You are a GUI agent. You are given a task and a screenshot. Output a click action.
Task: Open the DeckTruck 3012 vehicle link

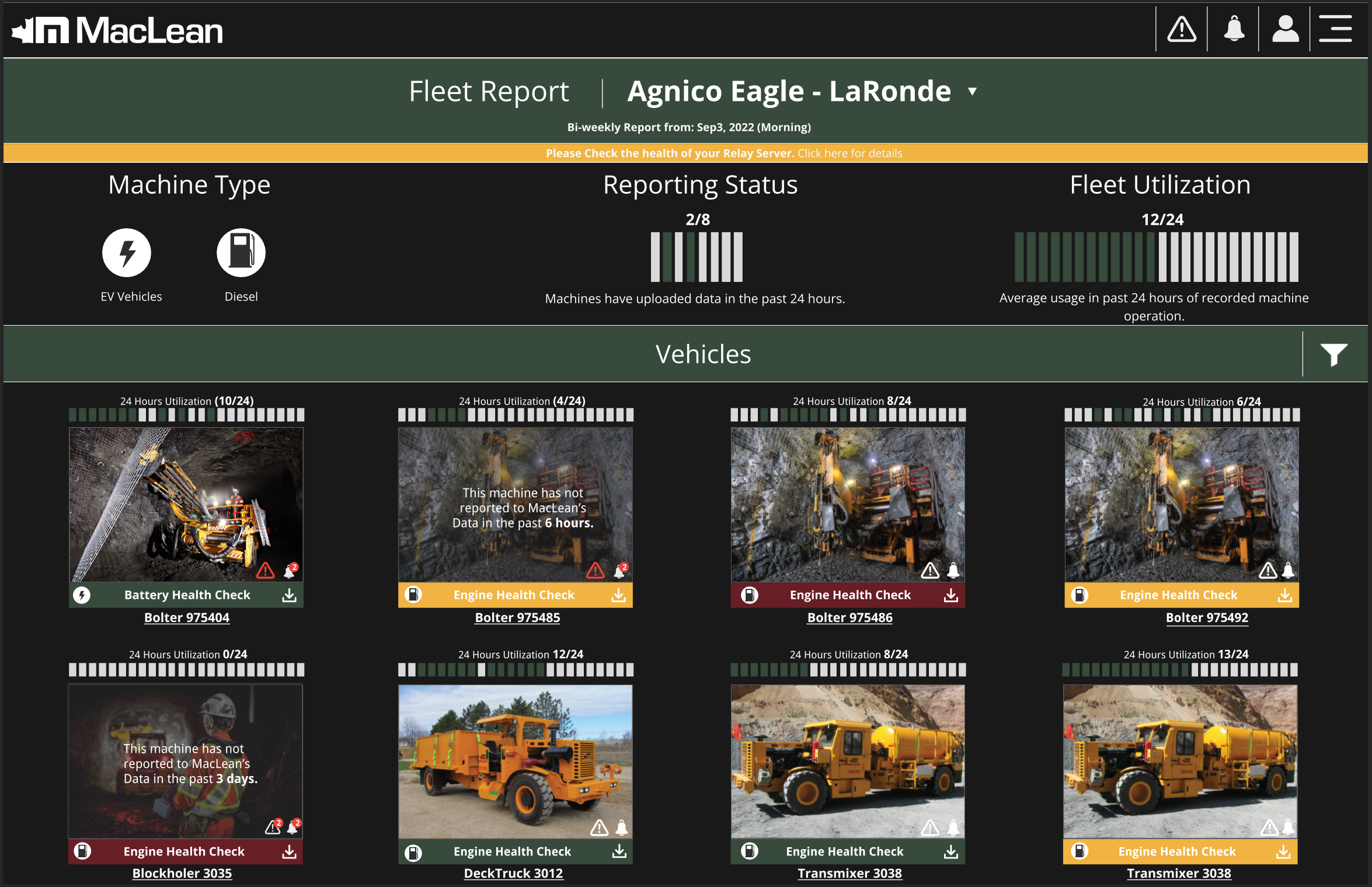tap(513, 874)
